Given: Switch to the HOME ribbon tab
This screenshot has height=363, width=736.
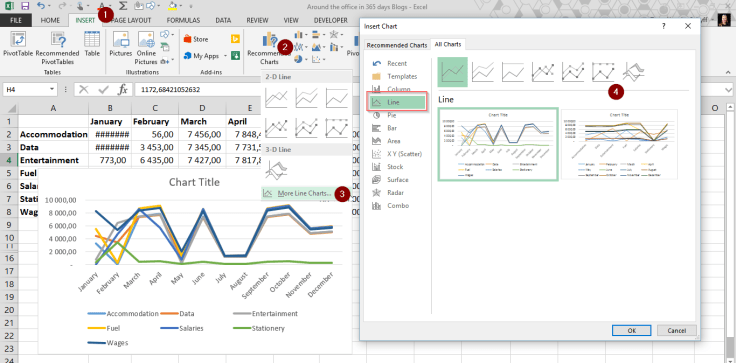Looking at the screenshot, I should (50, 20).
